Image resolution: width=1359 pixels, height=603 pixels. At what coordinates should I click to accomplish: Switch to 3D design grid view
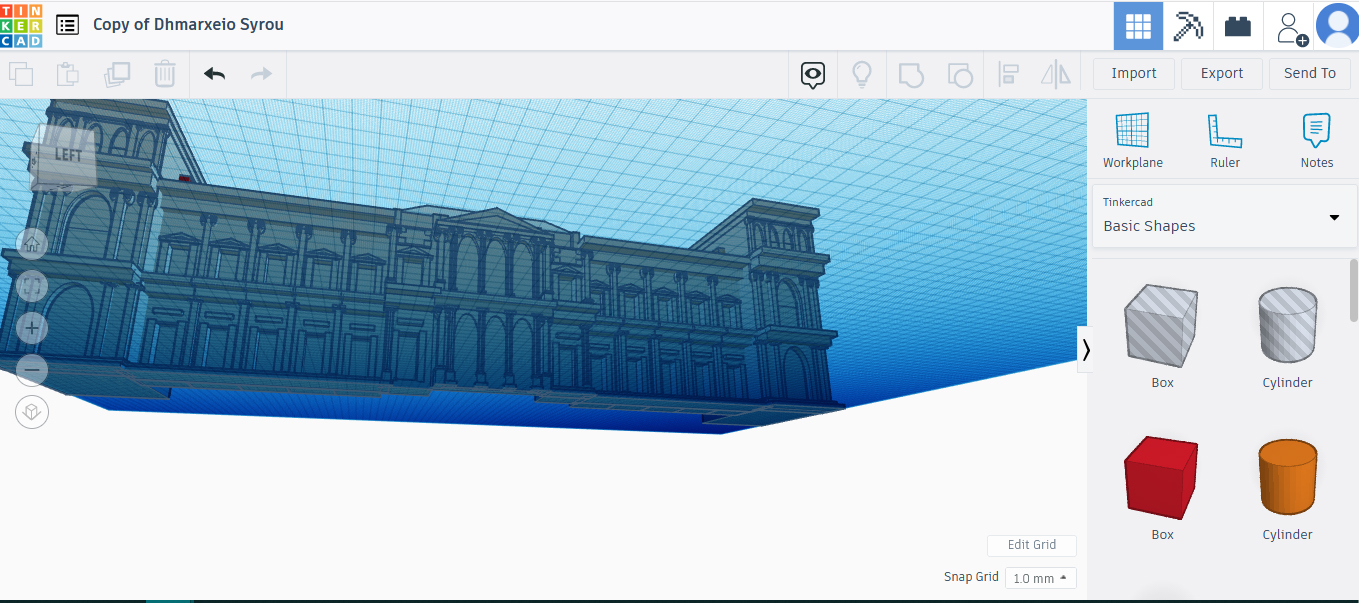[x=1138, y=26]
